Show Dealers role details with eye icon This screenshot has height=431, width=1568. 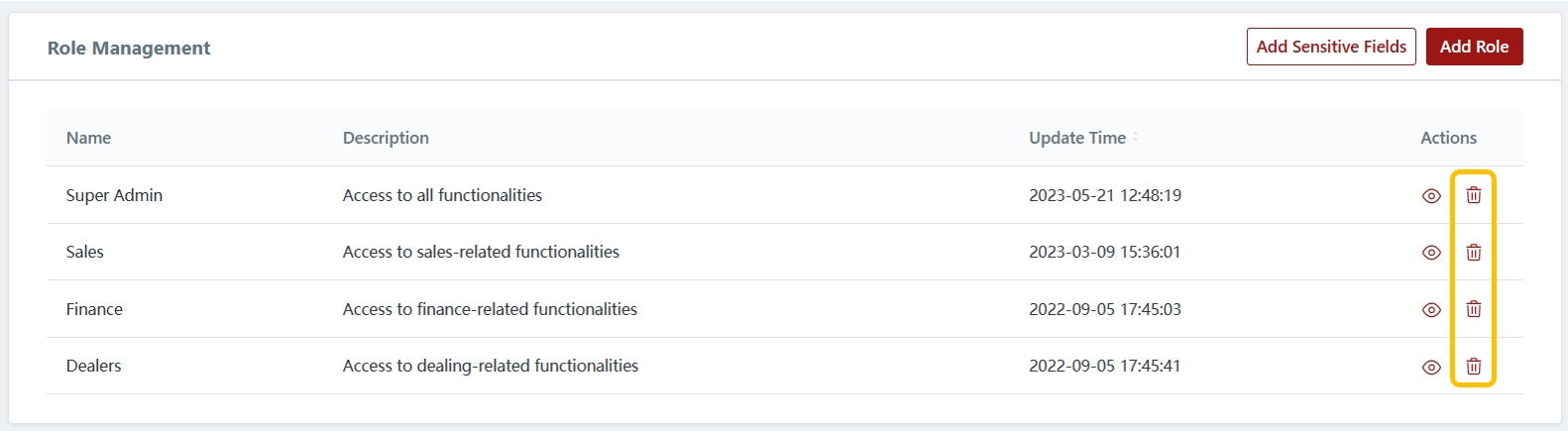point(1431,367)
